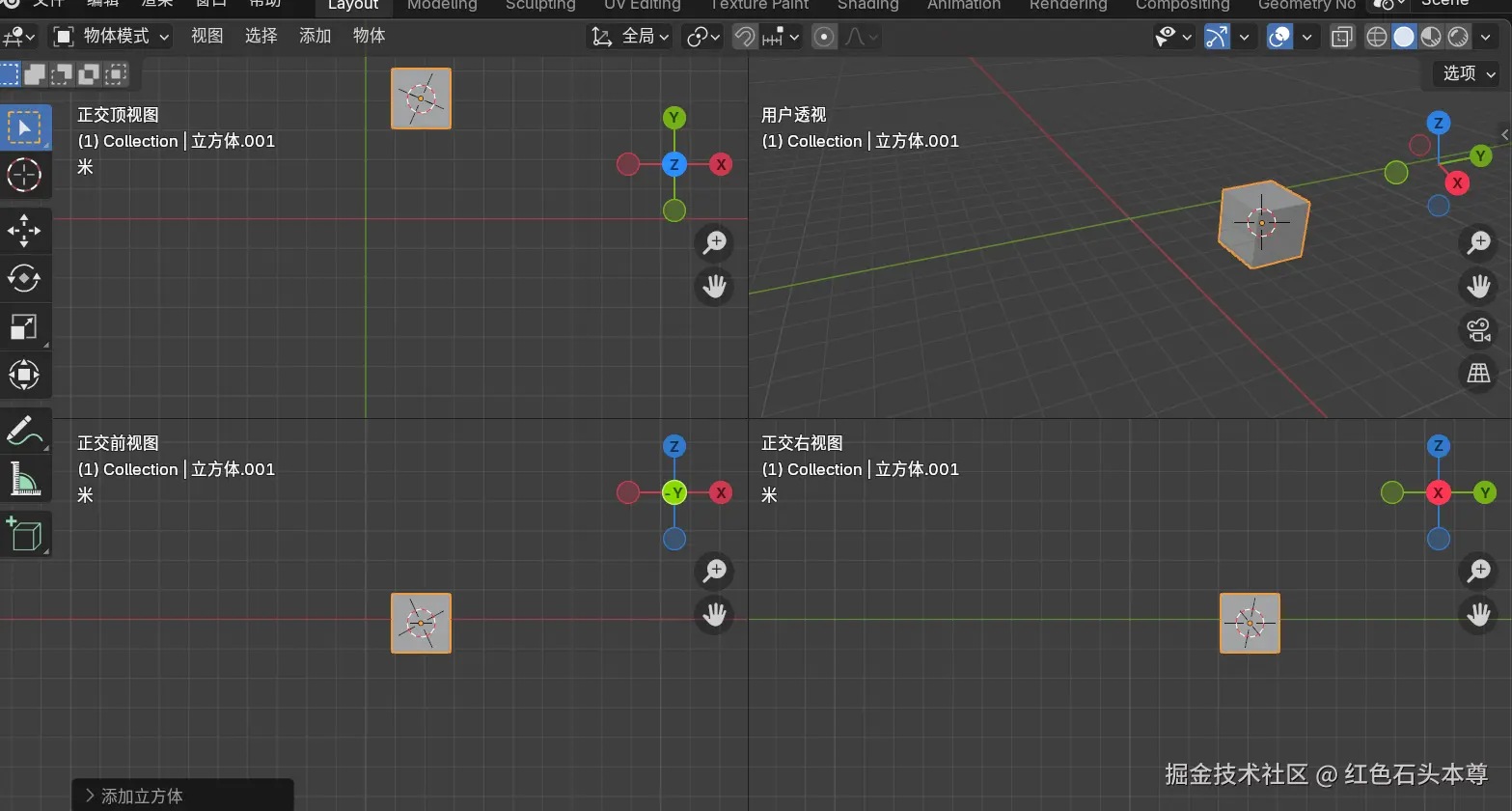Click the Y axis on top view gizmo
The image size is (1512, 811).
[674, 118]
